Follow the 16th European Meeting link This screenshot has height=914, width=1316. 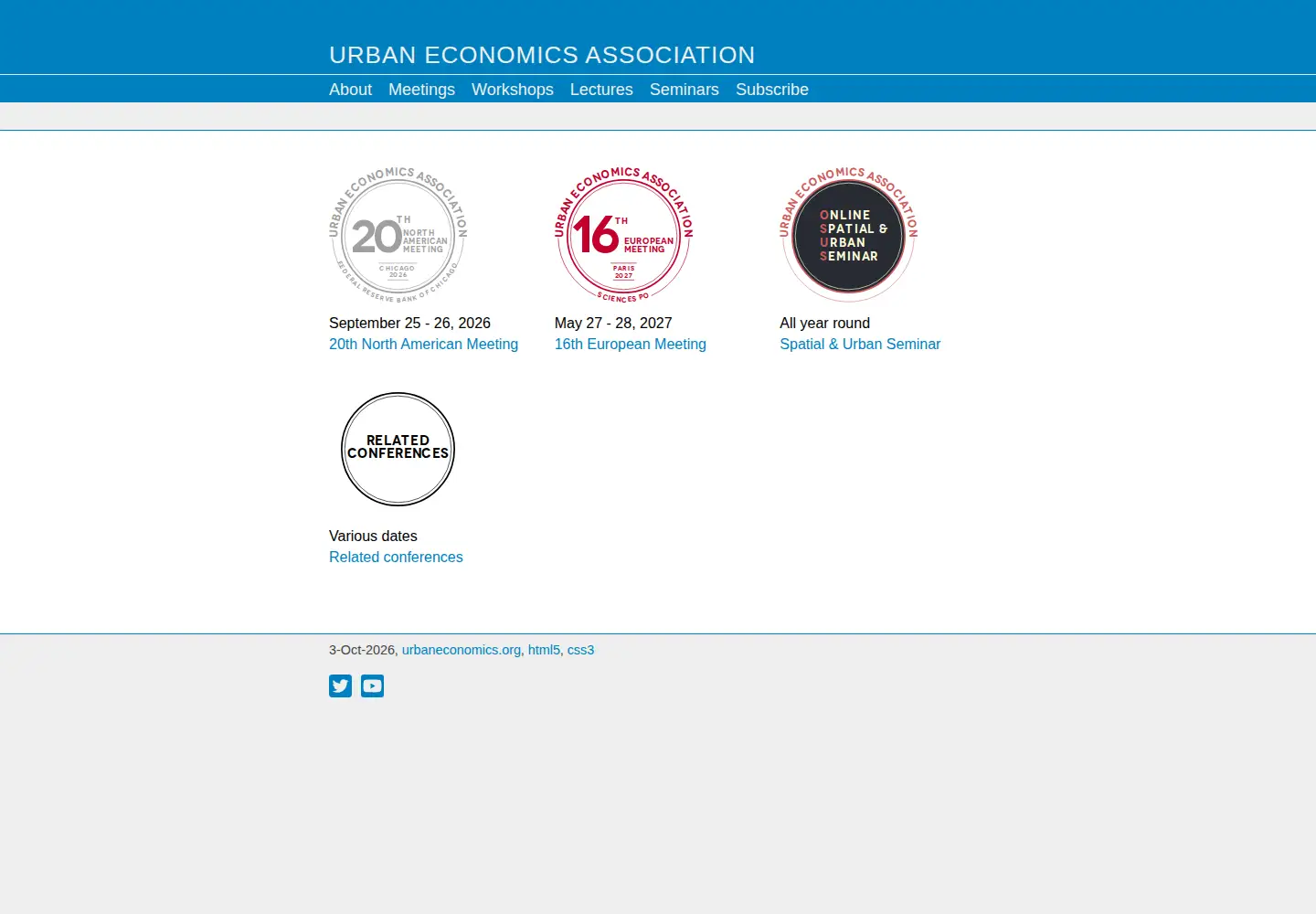[631, 344]
